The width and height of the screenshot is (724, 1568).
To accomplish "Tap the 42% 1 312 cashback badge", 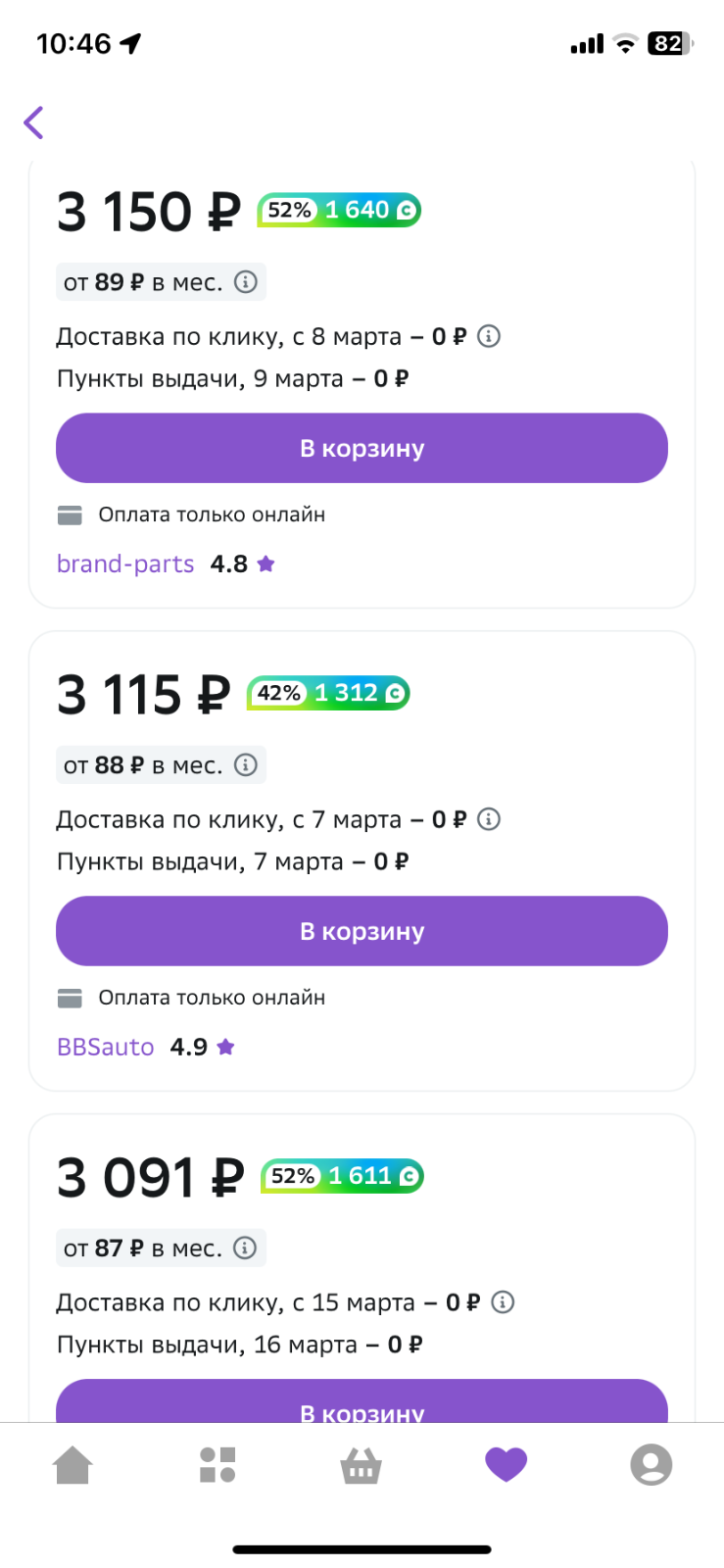I will click(328, 693).
